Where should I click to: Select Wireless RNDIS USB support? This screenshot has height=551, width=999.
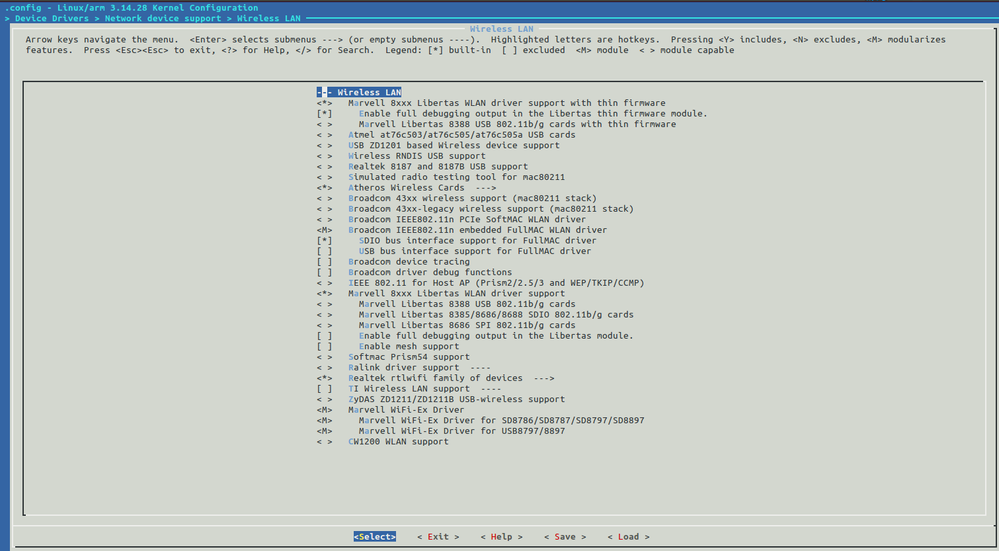(401, 156)
